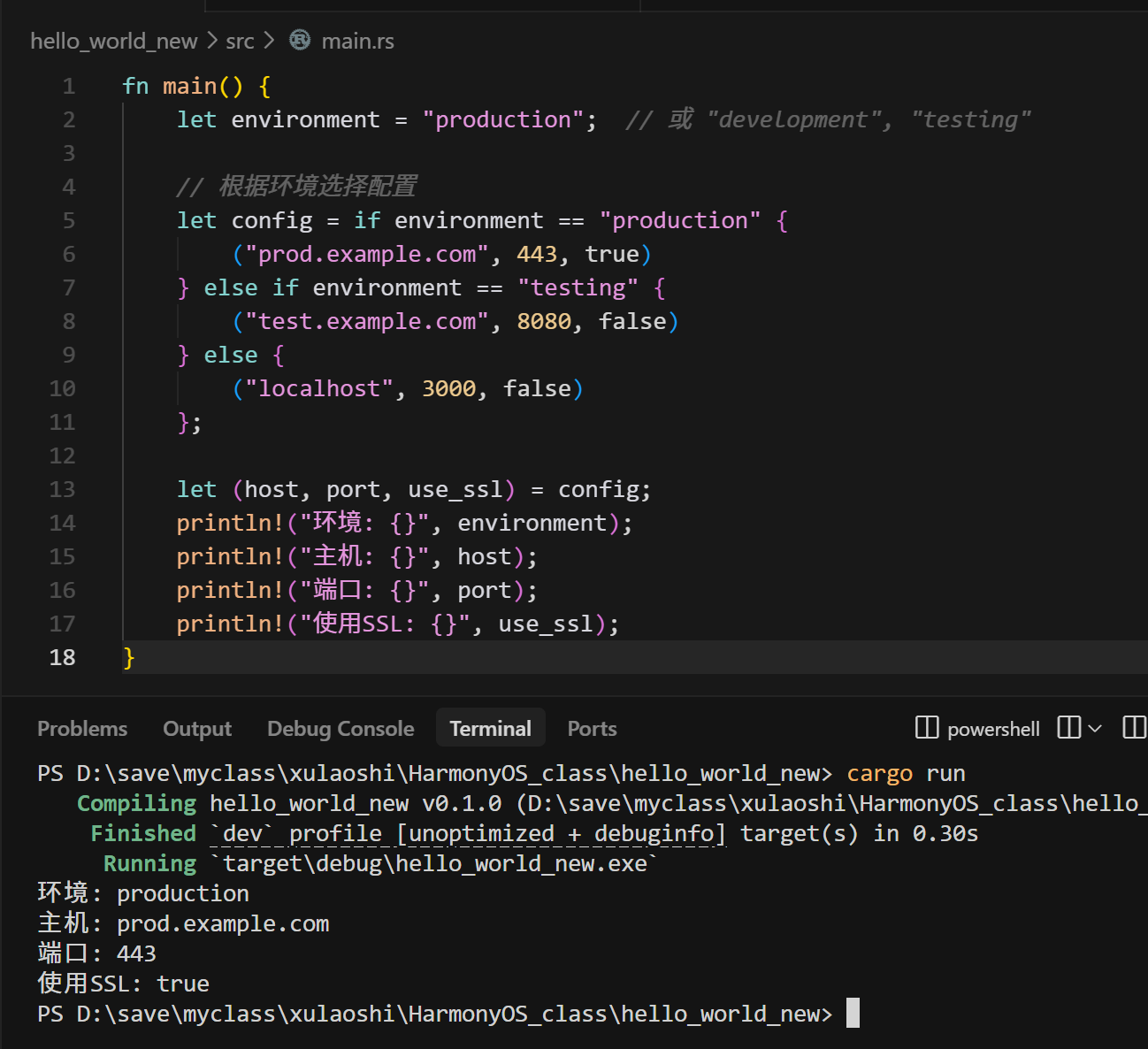Click "use_ssl" in the tuple destructuring line
This screenshot has height=1049, width=1148.
(x=455, y=490)
